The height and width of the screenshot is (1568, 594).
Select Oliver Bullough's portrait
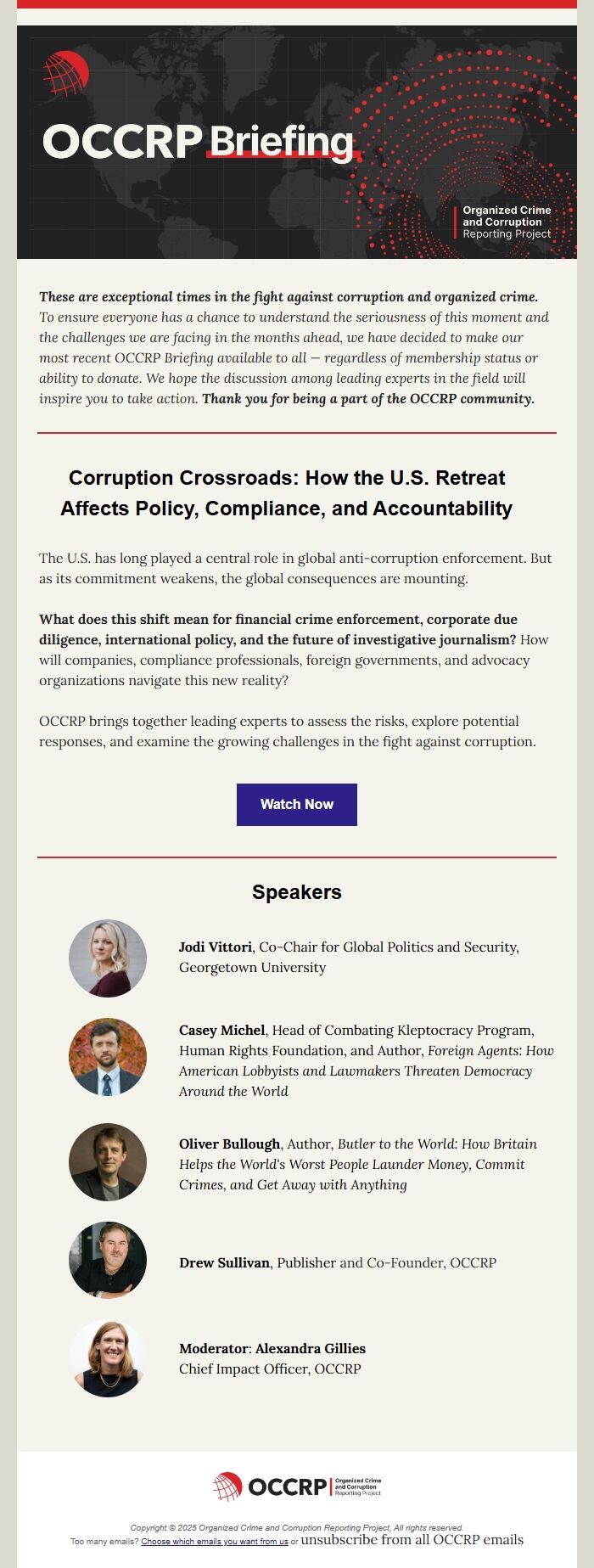pos(108,1162)
